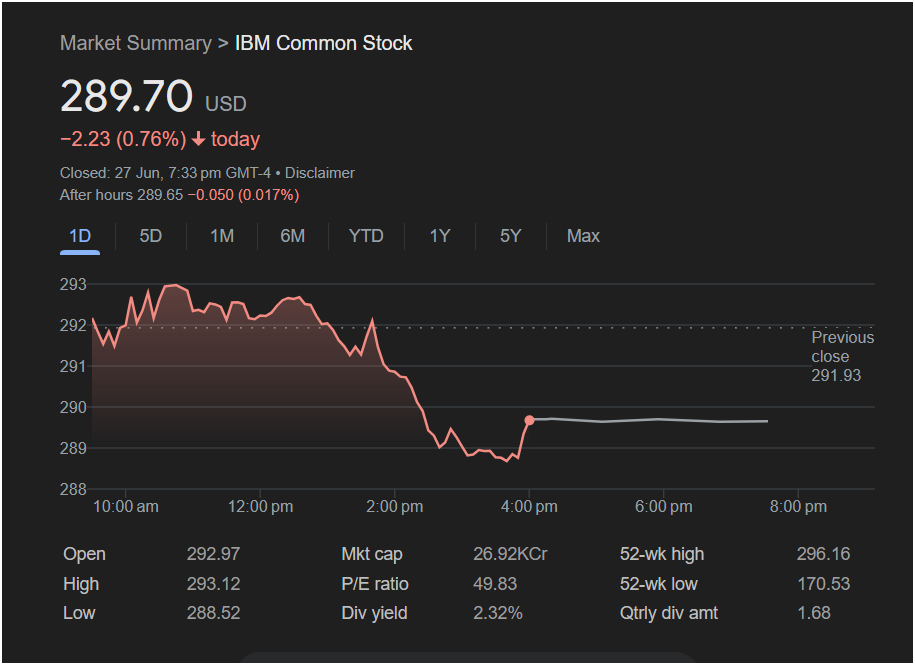Click the P/E ratio value 49.83
Screen dimensions: 915x665
[x=495, y=584]
